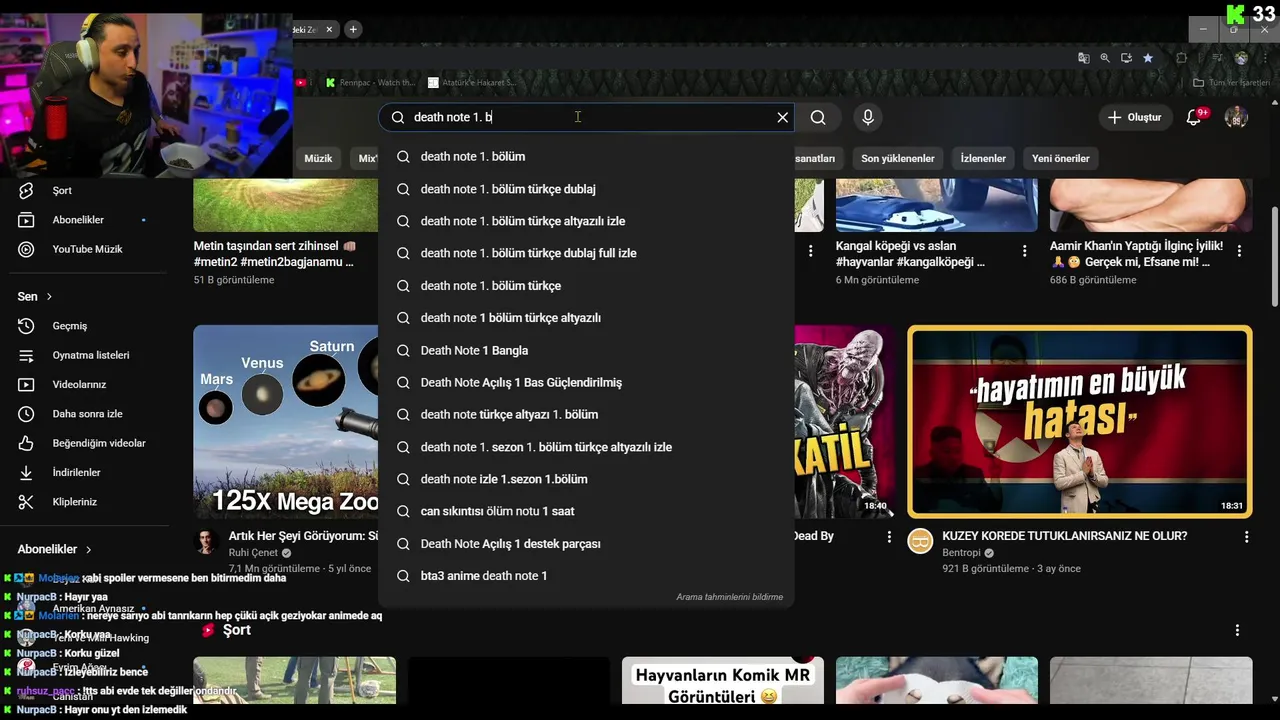Expand the Abonelikler section heading
Screen dimensions: 1280x720
[54, 549]
